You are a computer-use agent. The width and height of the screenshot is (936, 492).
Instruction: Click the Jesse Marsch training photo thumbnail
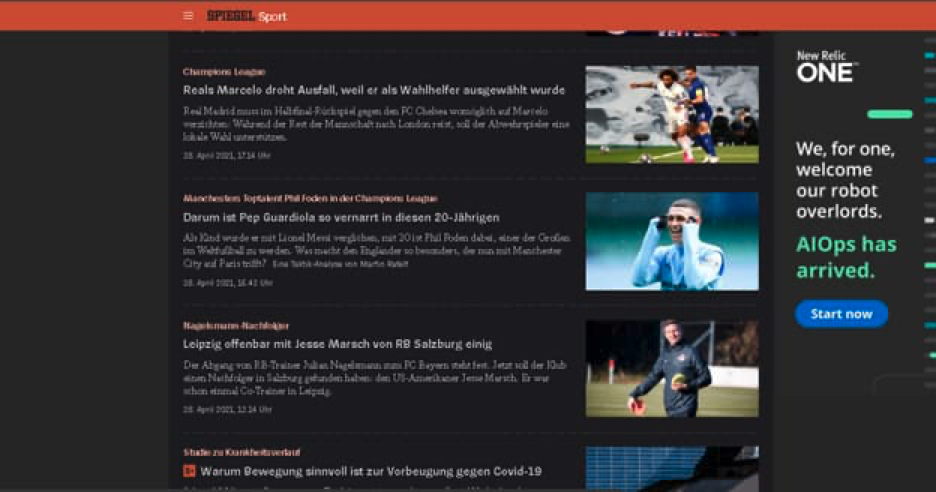tap(672, 368)
